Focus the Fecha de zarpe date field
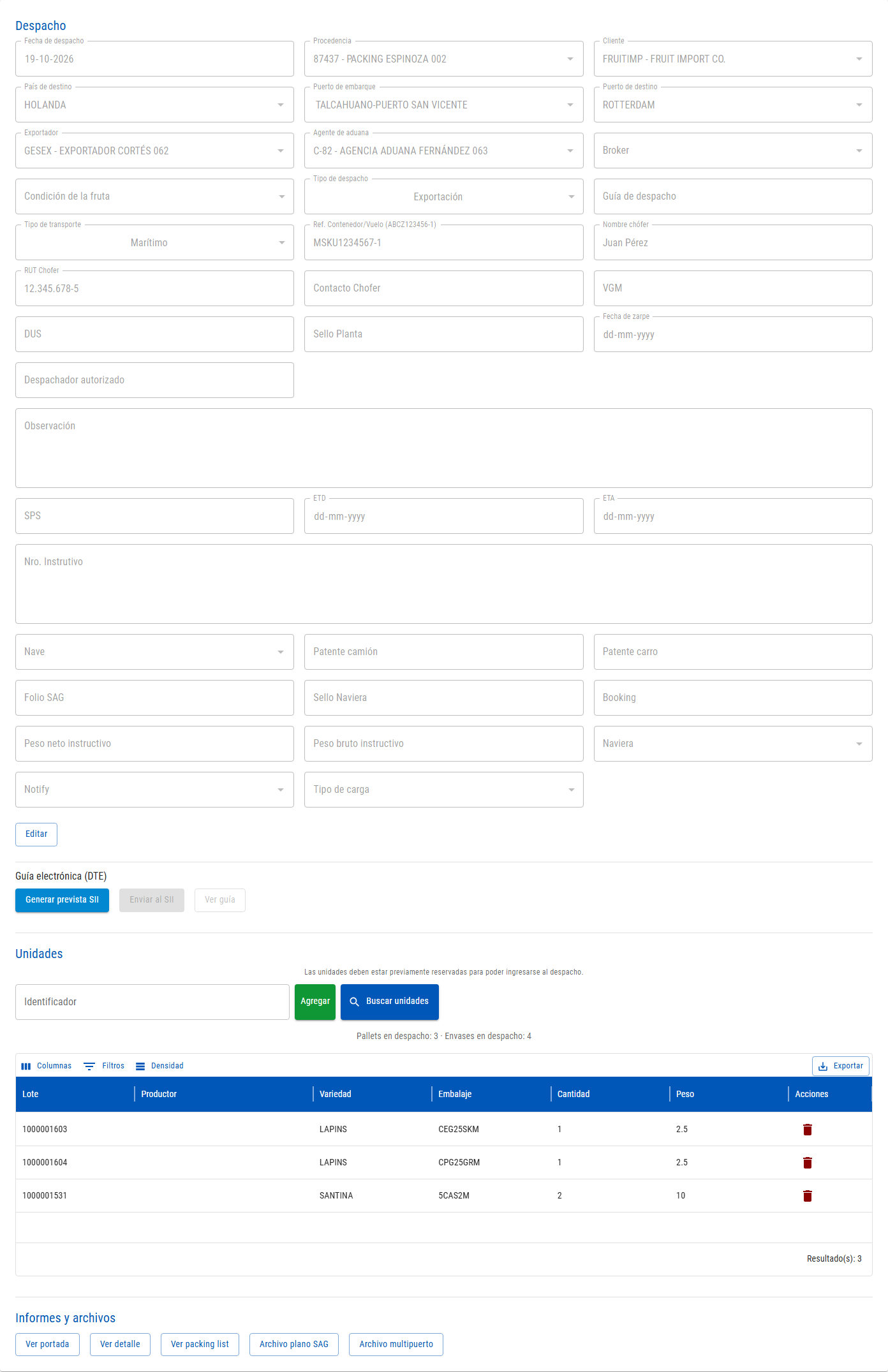 (732, 334)
